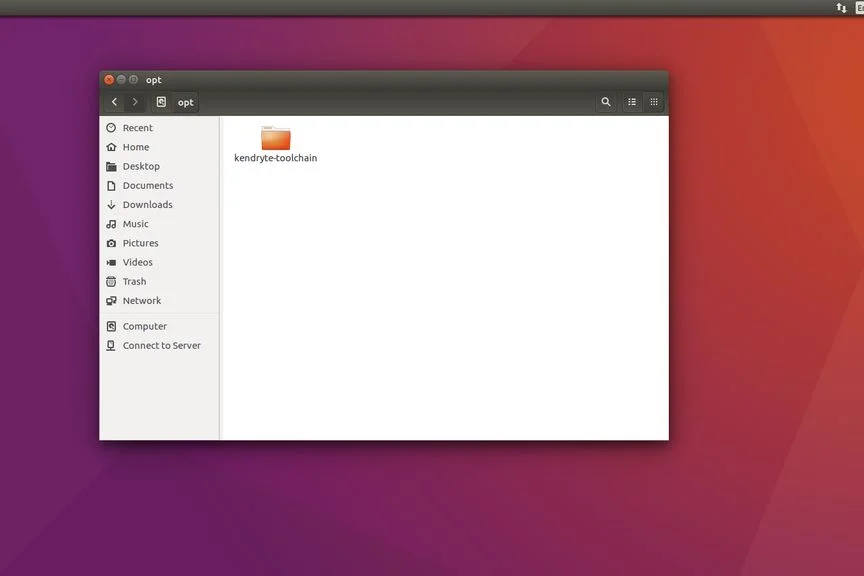Viewport: 864px width, 576px height.
Task: Switch to grid icon view
Action: coord(654,102)
